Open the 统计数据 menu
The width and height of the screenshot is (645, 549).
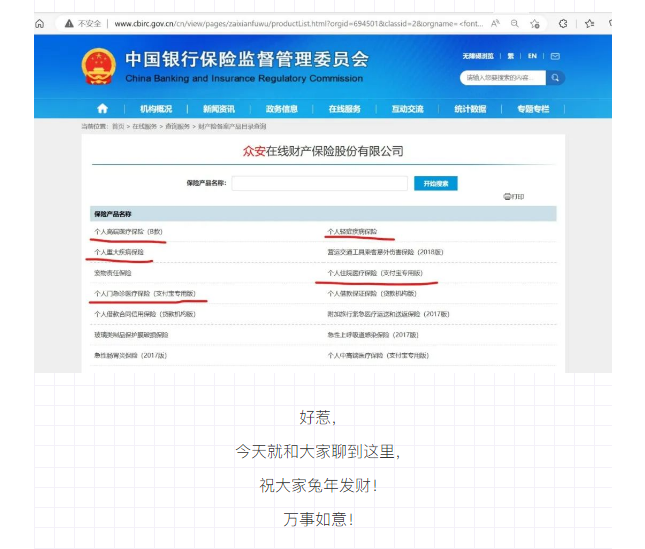point(470,109)
